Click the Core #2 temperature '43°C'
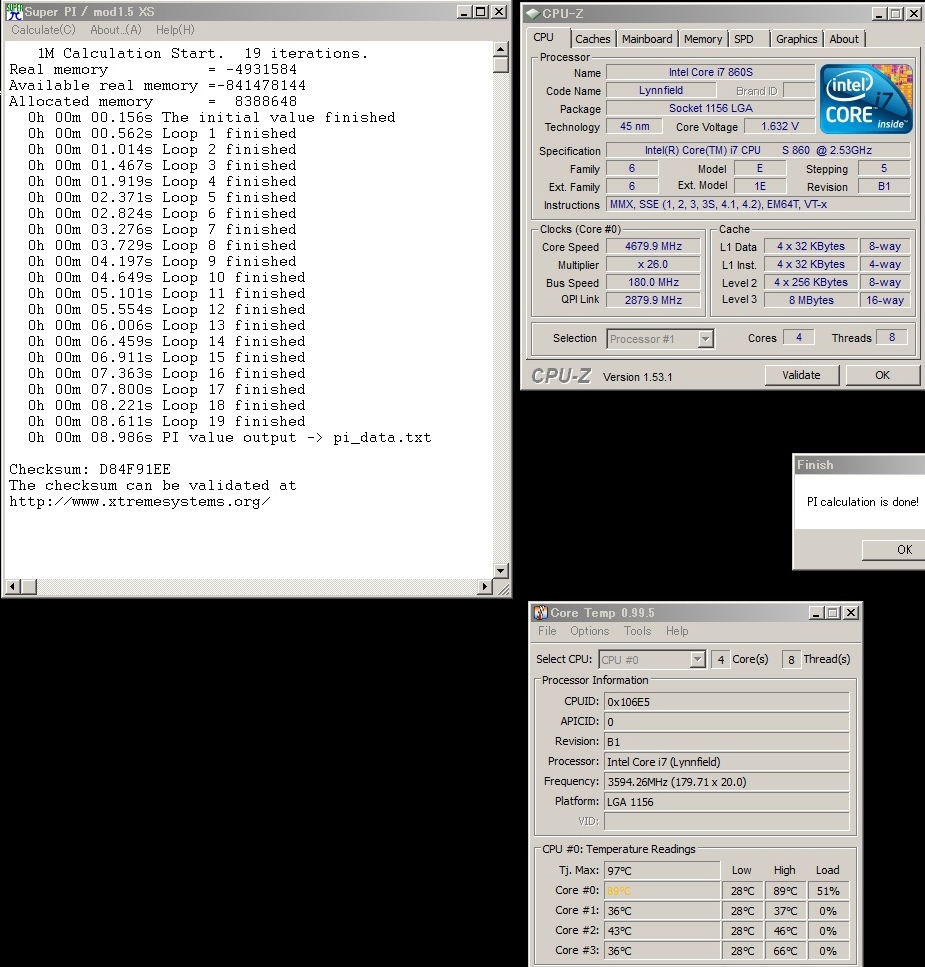 point(662,931)
